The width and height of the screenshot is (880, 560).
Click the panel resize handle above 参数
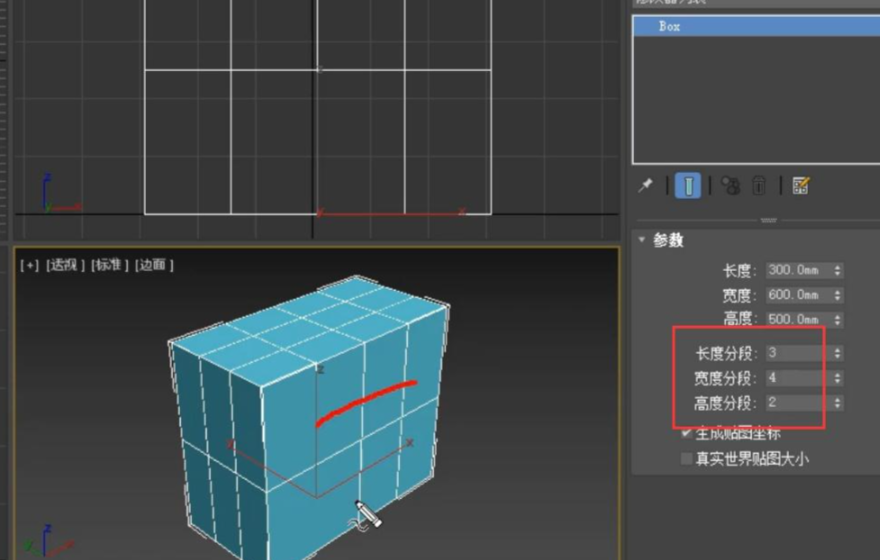[x=768, y=220]
